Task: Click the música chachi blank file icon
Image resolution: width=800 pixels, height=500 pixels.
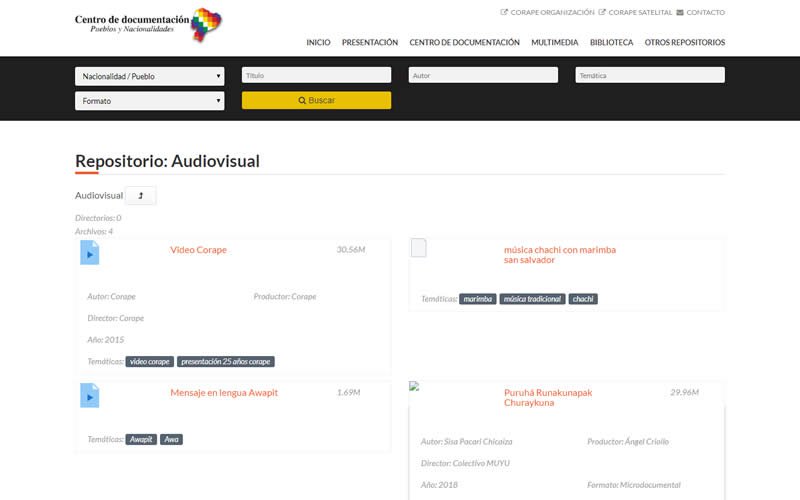Action: [x=419, y=248]
